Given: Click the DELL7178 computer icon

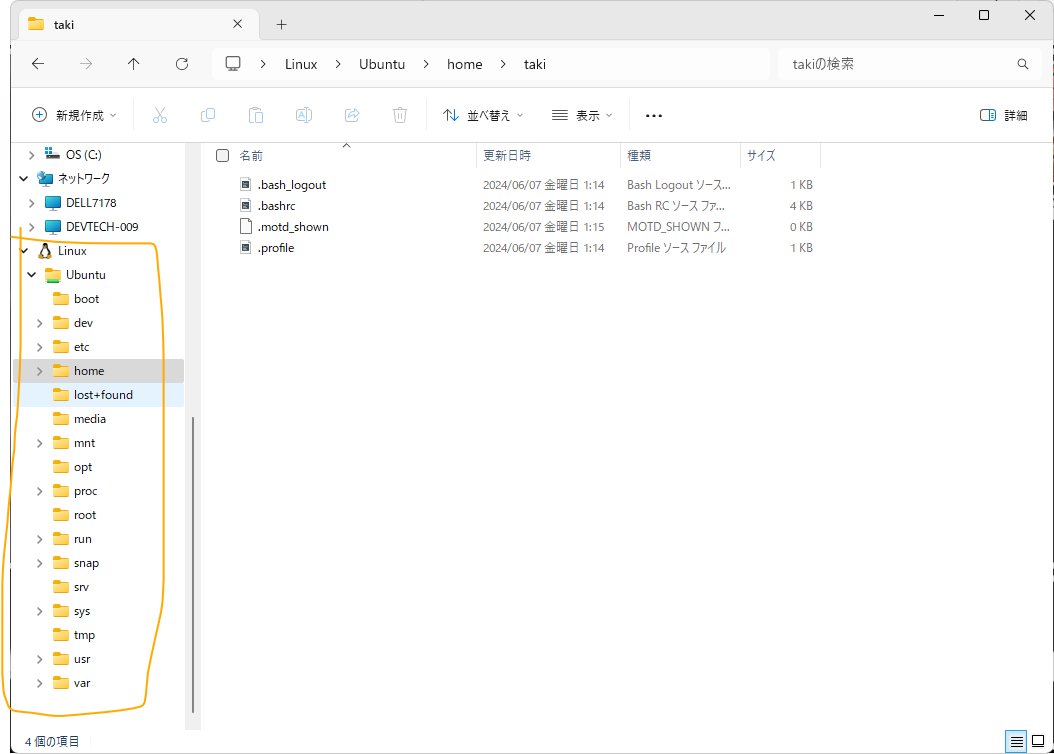Looking at the screenshot, I should click(x=52, y=203).
